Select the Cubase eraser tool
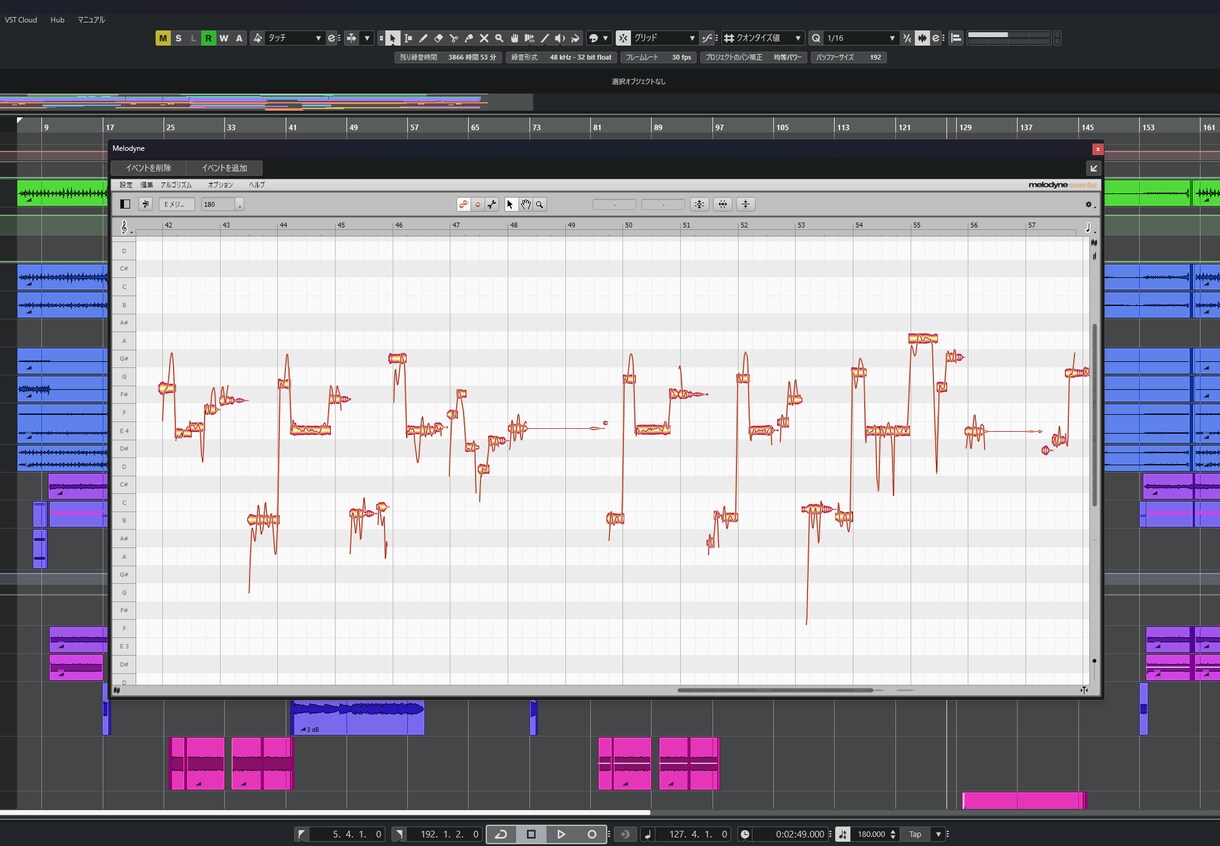This screenshot has width=1220, height=846. (438, 38)
